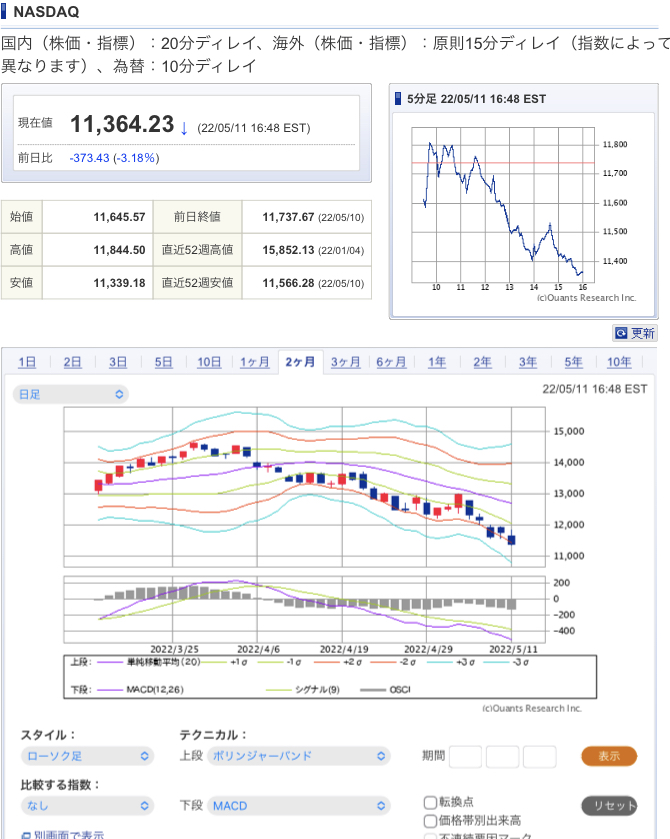The width and height of the screenshot is (670, 839).
Task: Click the first 期間 input field
Action: pyautogui.click(x=466, y=756)
